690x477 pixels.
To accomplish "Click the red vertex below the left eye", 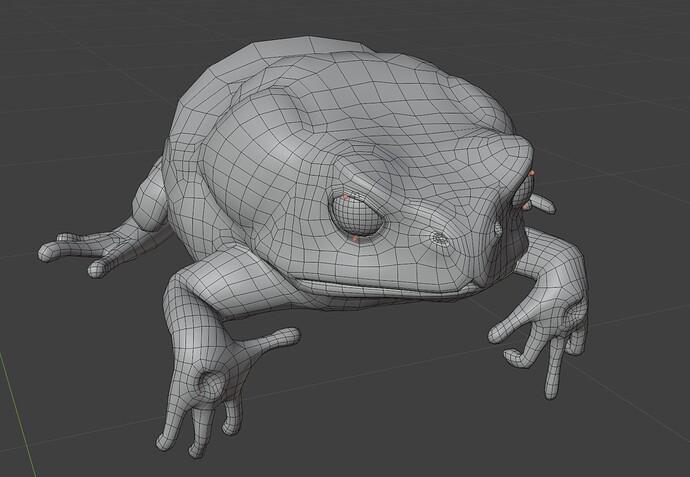I will pos(355,238).
